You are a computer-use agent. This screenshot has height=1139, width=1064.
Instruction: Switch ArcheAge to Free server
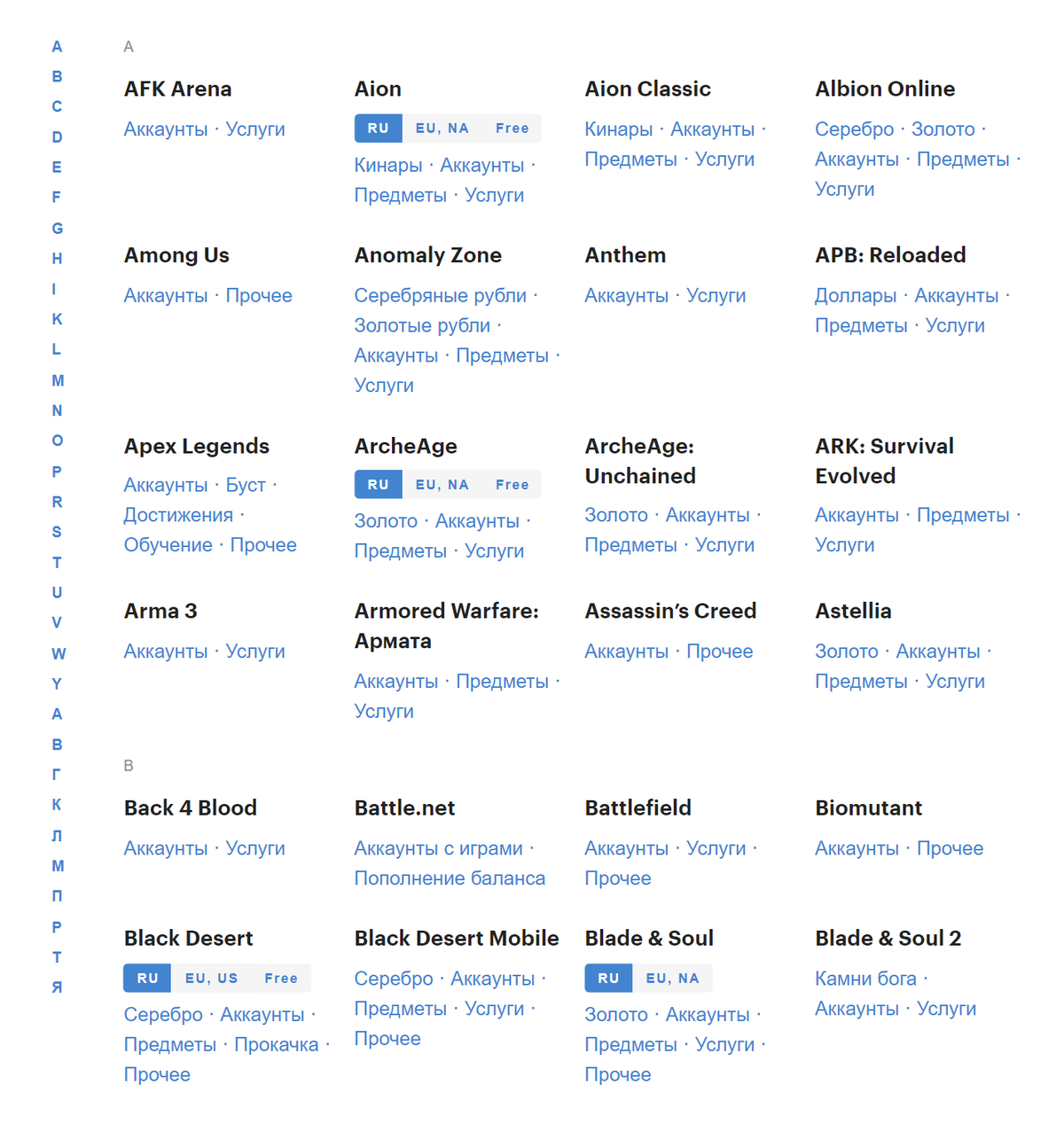pos(512,485)
